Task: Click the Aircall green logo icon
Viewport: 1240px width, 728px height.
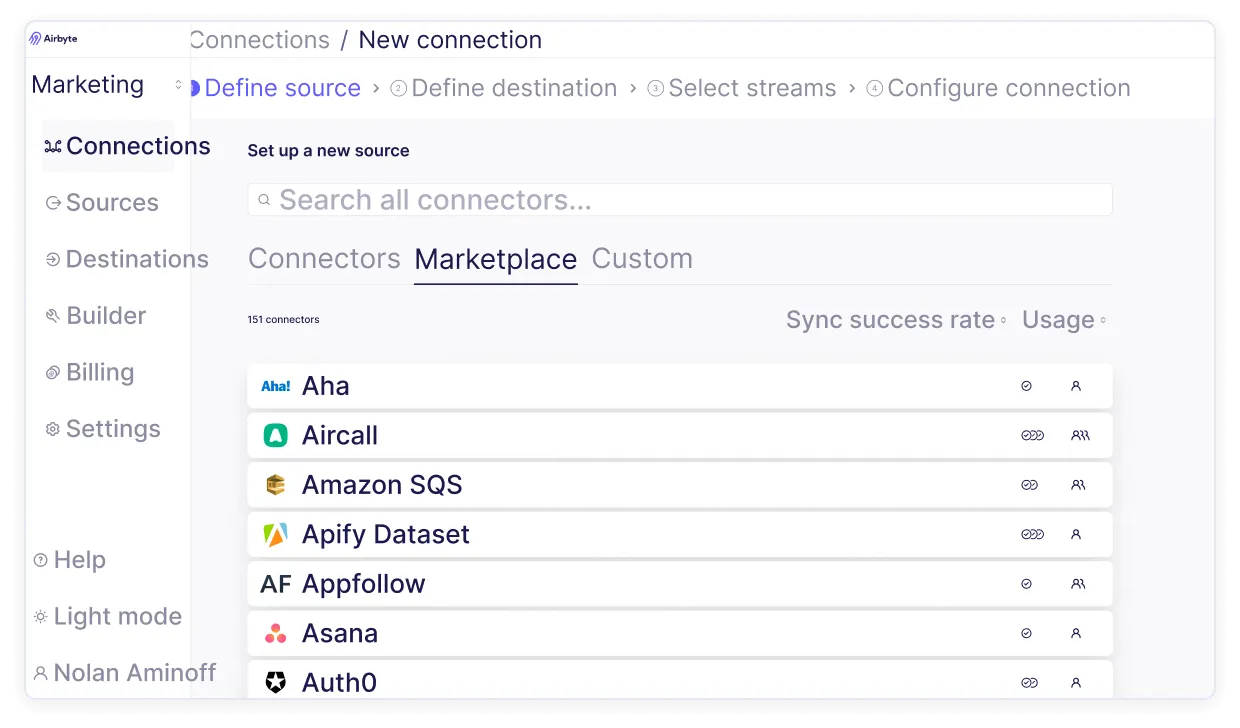Action: [276, 435]
